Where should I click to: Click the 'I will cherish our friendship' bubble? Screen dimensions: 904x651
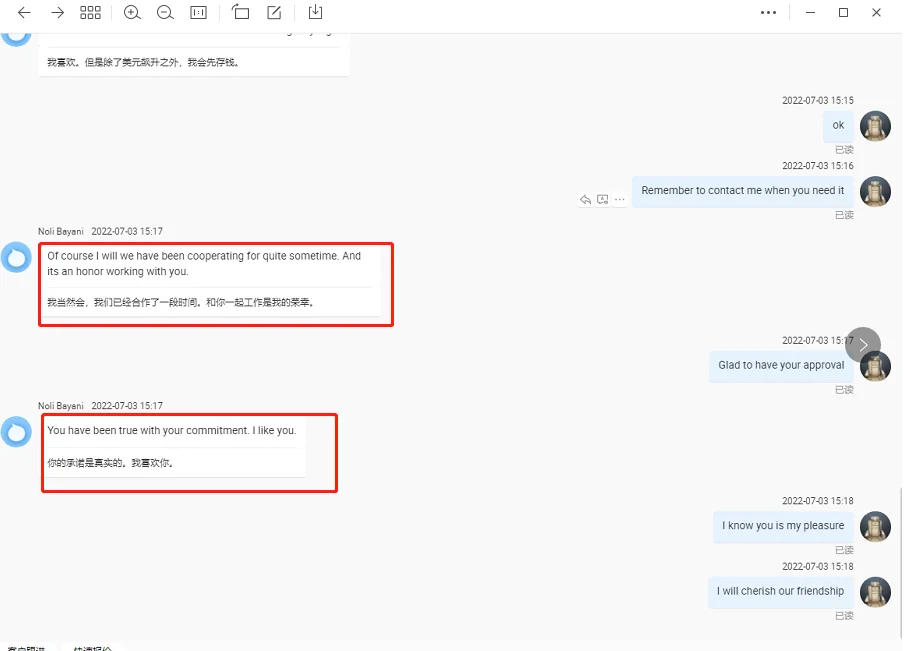780,591
